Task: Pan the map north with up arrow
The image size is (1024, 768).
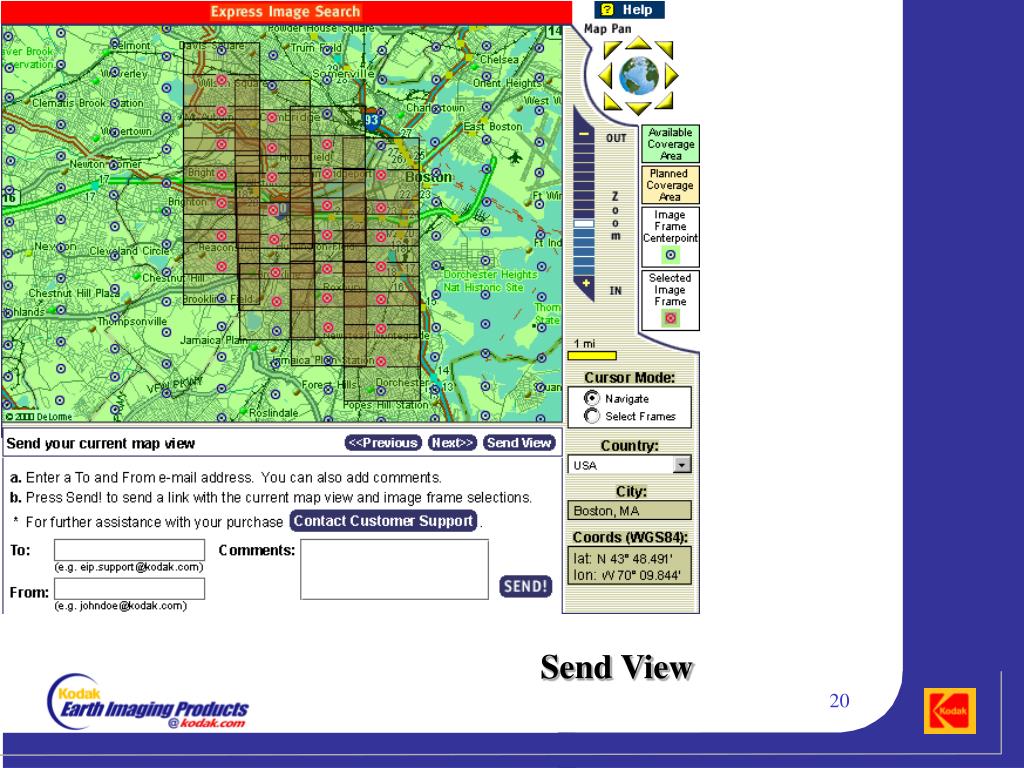Action: 638,44
